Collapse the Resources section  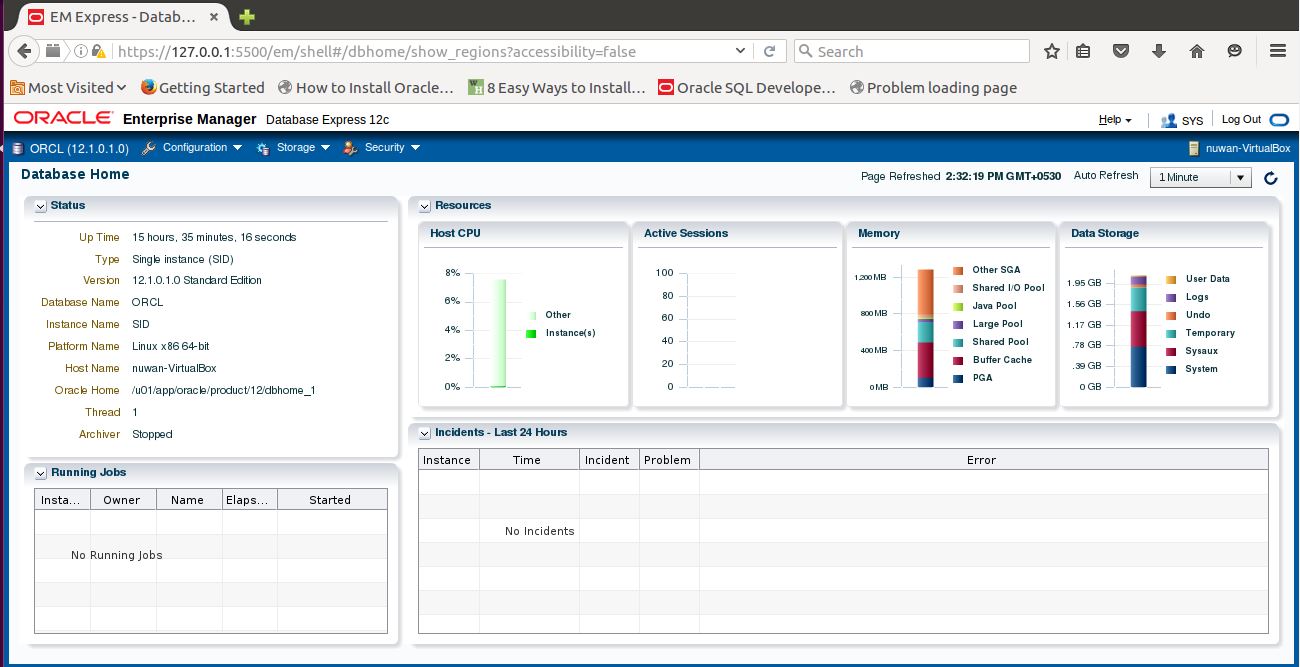[425, 206]
